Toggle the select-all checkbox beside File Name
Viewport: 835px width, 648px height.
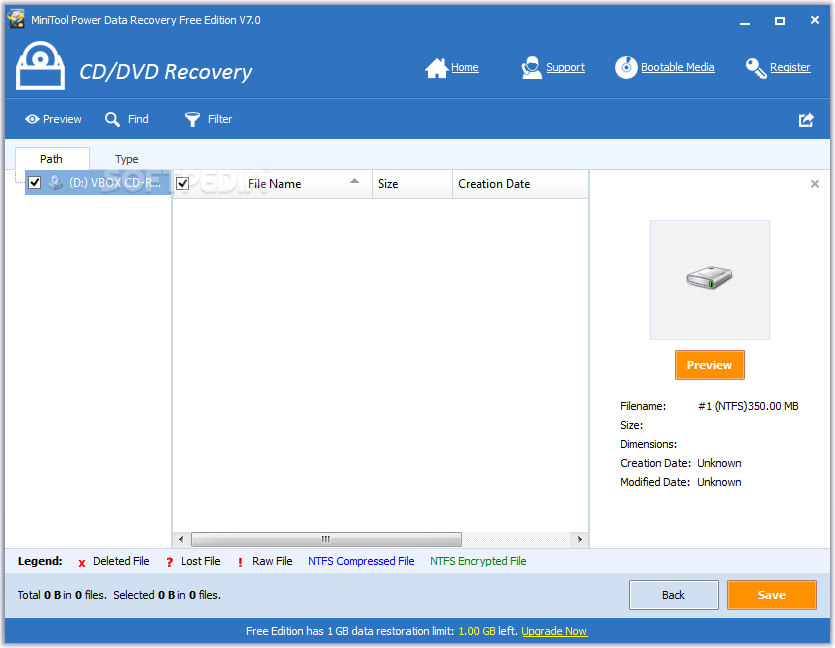tap(183, 184)
